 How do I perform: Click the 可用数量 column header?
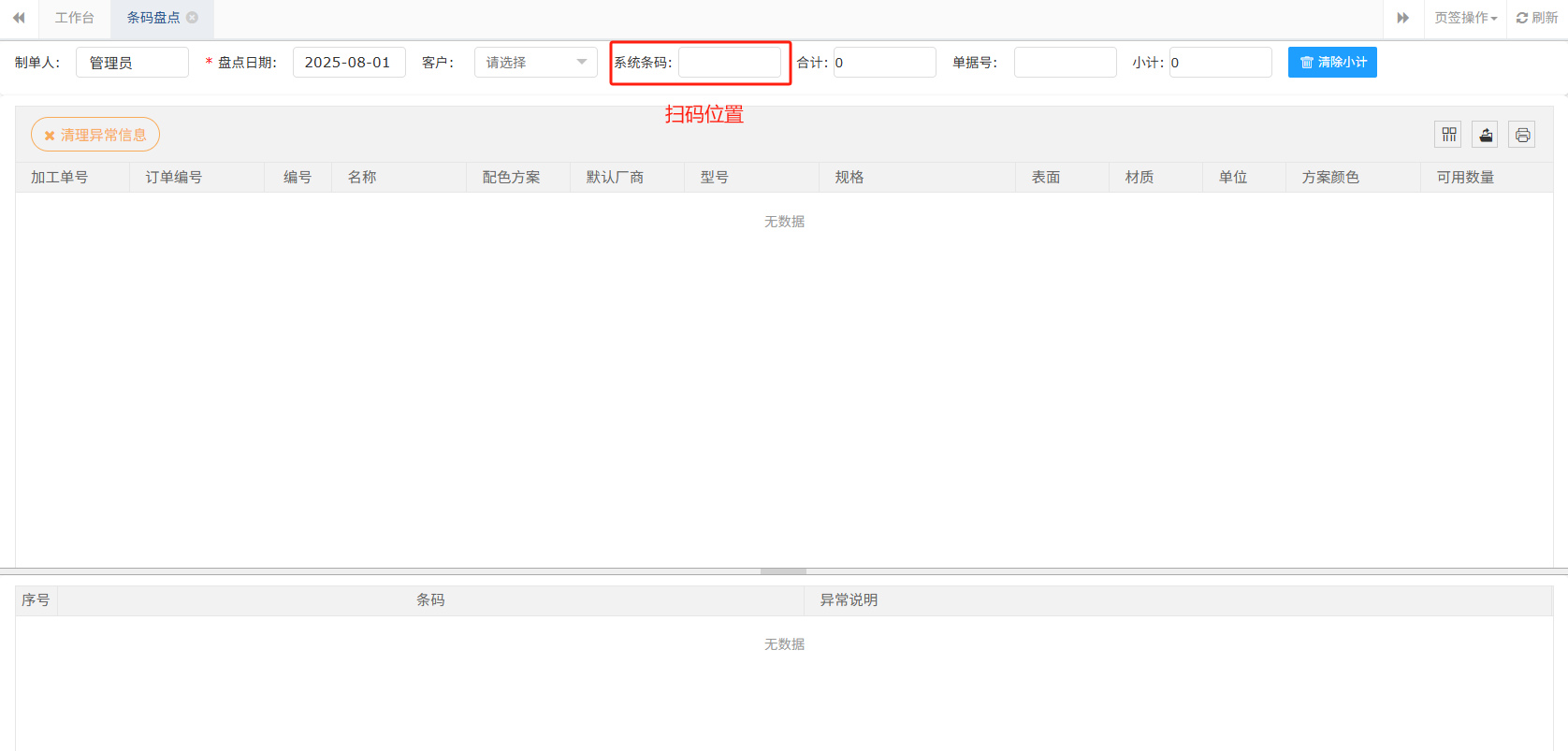point(1465,178)
